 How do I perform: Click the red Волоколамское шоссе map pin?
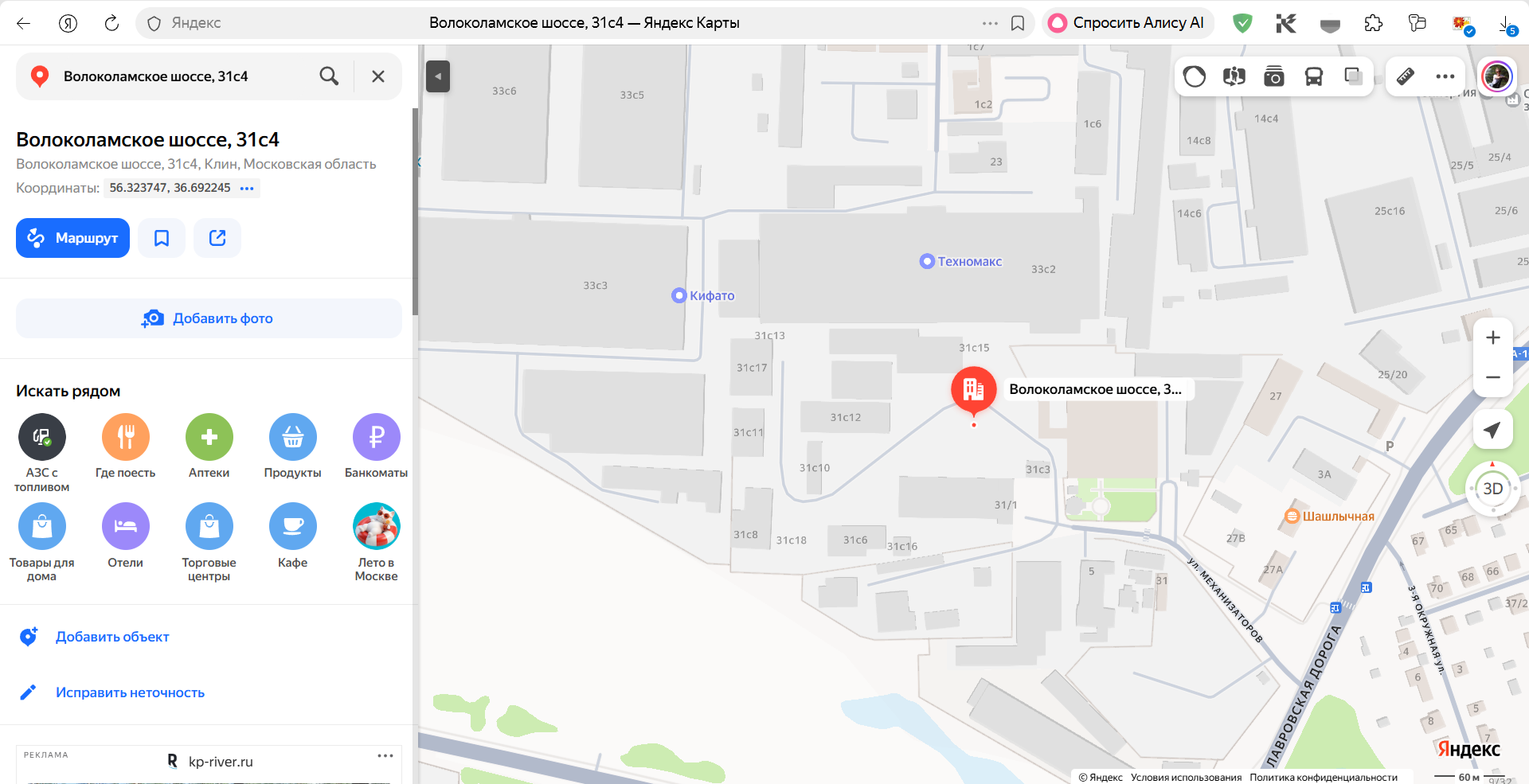973,391
